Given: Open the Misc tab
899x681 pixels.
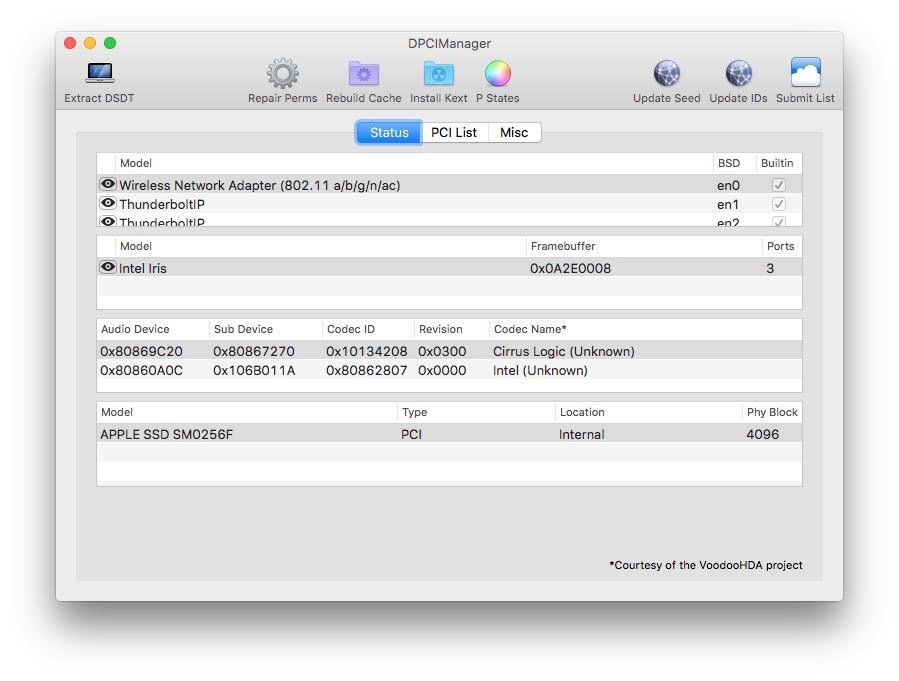Looking at the screenshot, I should [514, 132].
